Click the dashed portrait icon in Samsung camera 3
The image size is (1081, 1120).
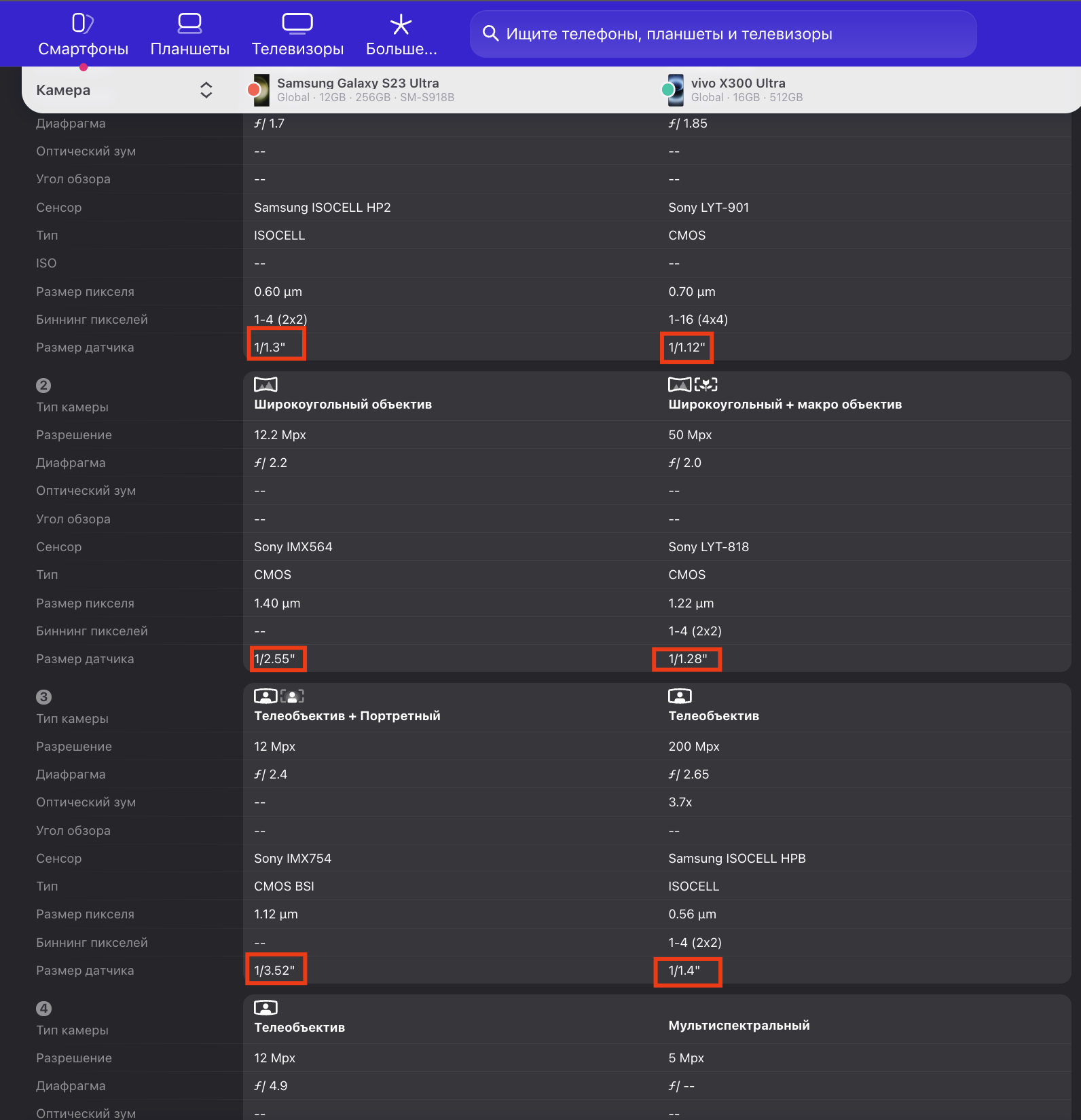click(292, 696)
